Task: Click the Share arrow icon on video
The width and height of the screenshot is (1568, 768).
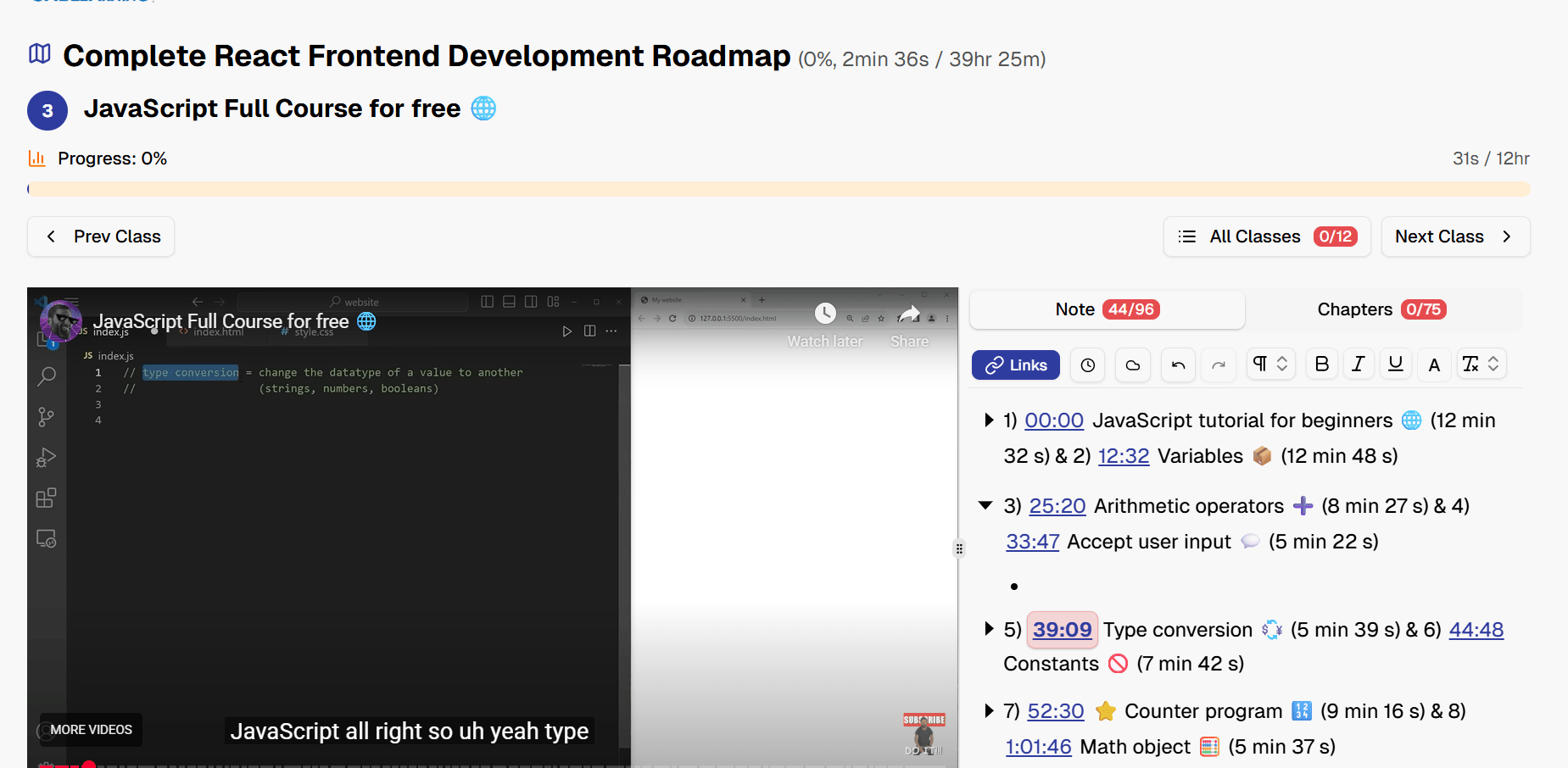Action: coord(909,314)
